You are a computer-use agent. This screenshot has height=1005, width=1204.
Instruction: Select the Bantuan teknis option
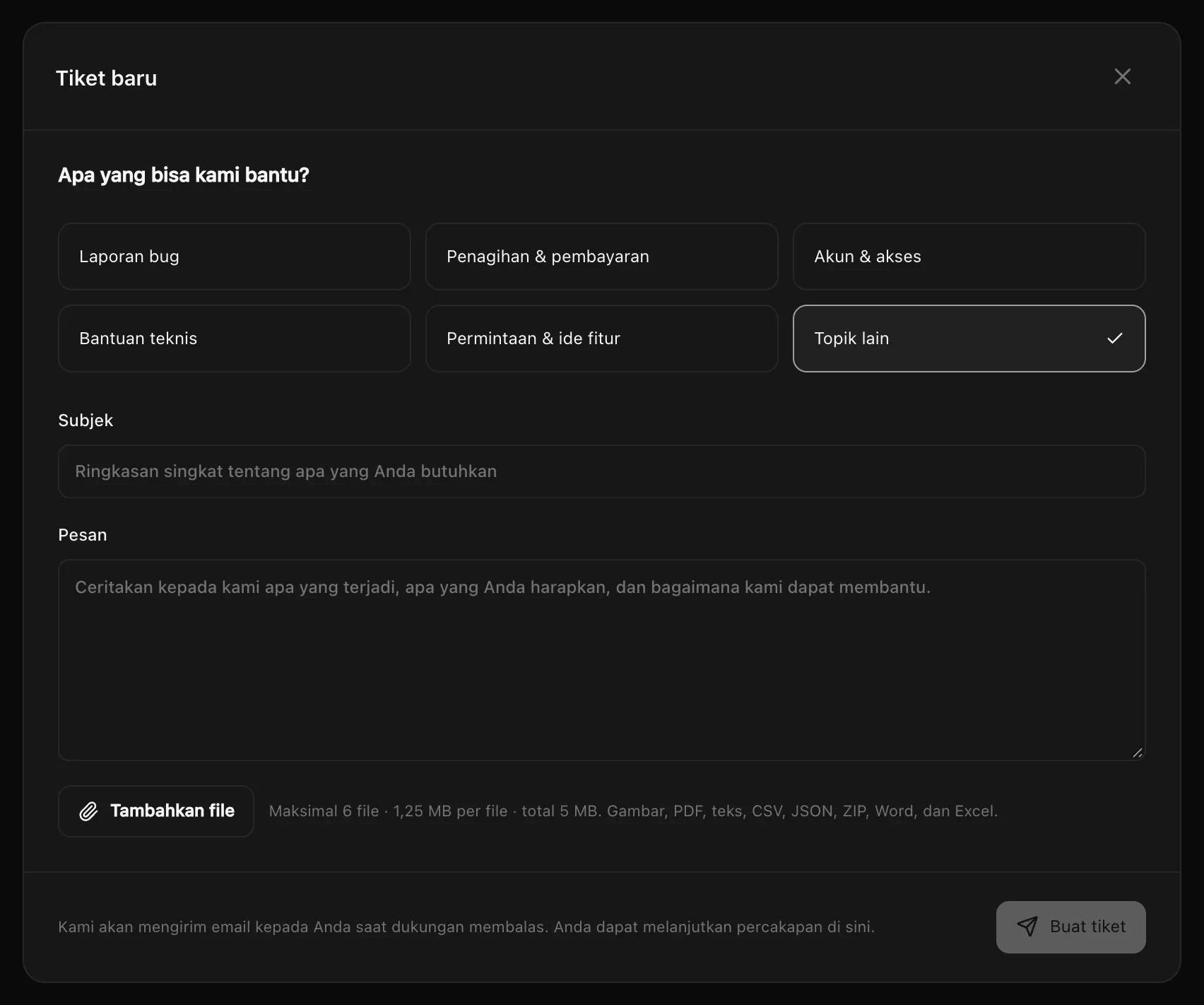point(235,339)
